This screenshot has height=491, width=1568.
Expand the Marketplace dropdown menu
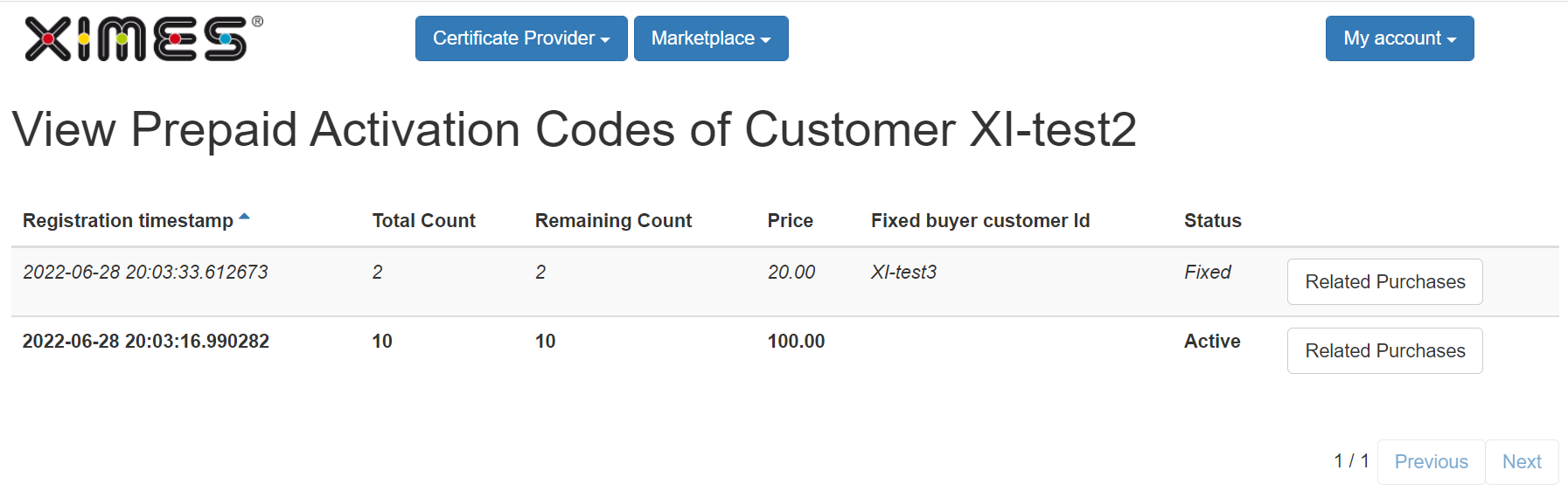click(x=711, y=38)
